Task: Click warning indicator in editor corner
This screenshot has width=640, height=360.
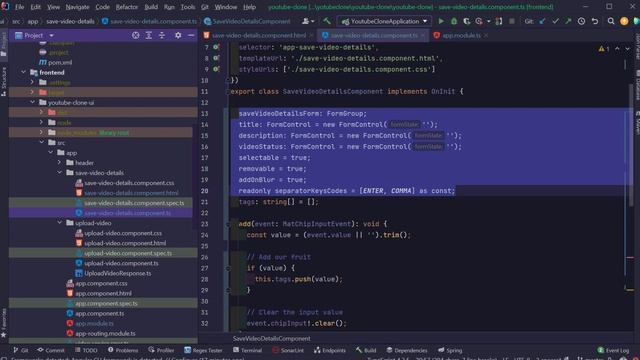Action: (604, 49)
